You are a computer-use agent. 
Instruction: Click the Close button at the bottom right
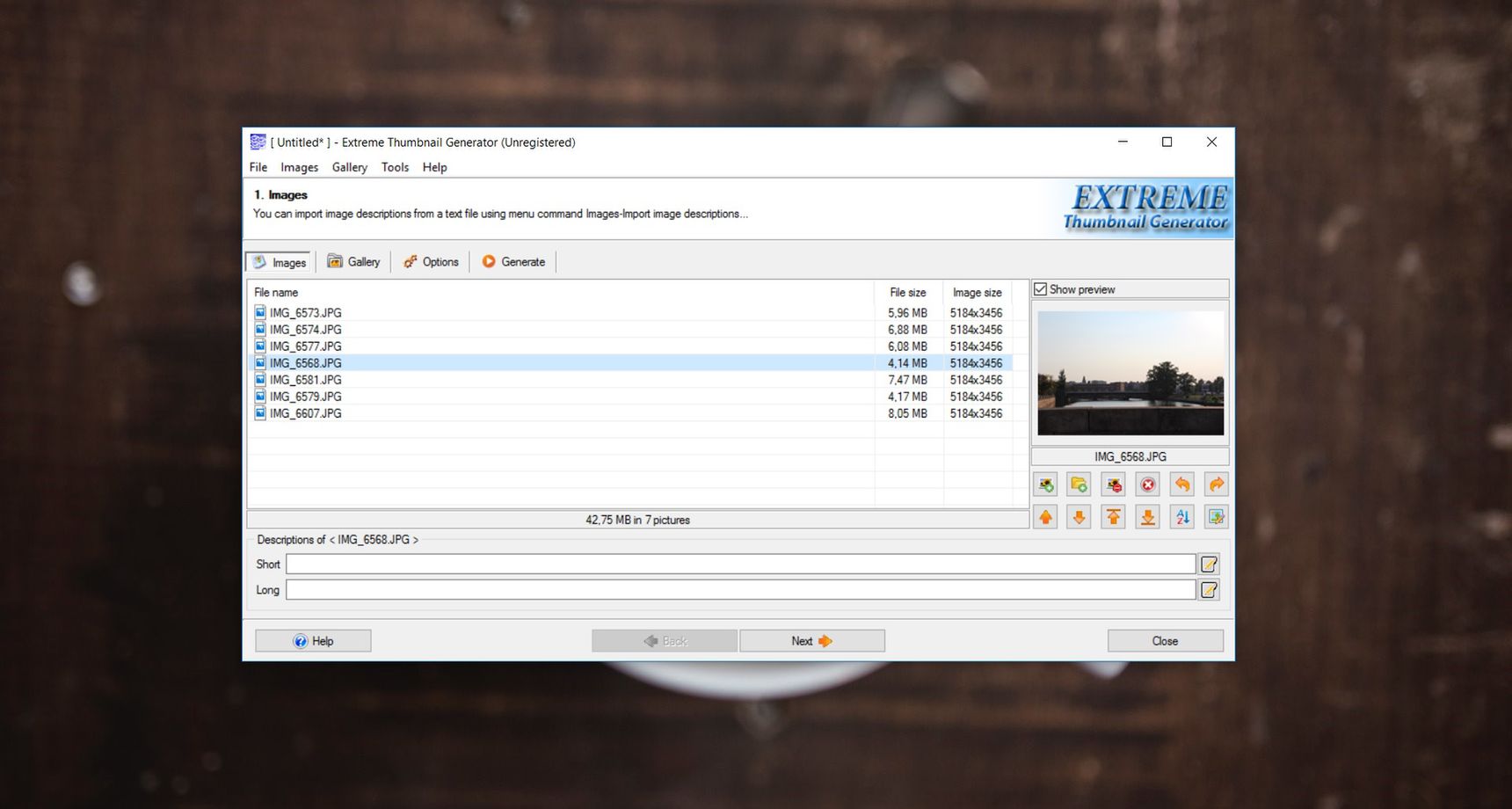(x=1165, y=641)
